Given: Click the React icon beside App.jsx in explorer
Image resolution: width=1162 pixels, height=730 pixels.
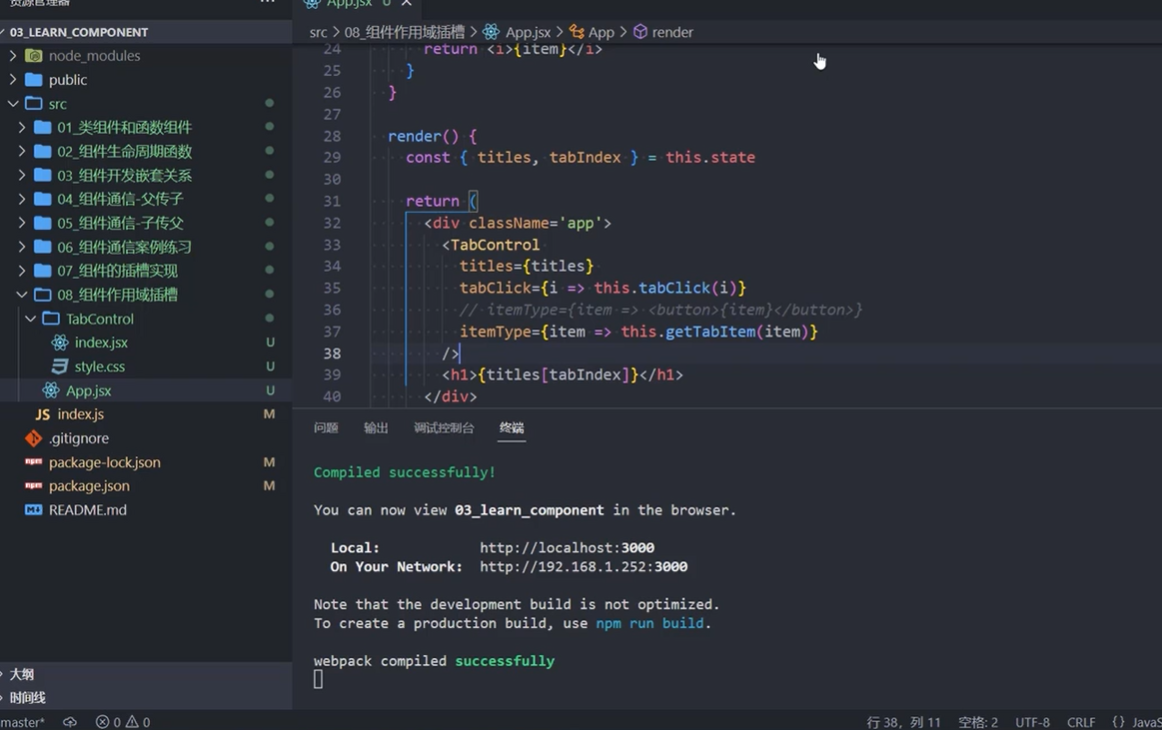Looking at the screenshot, I should pyautogui.click(x=51, y=390).
